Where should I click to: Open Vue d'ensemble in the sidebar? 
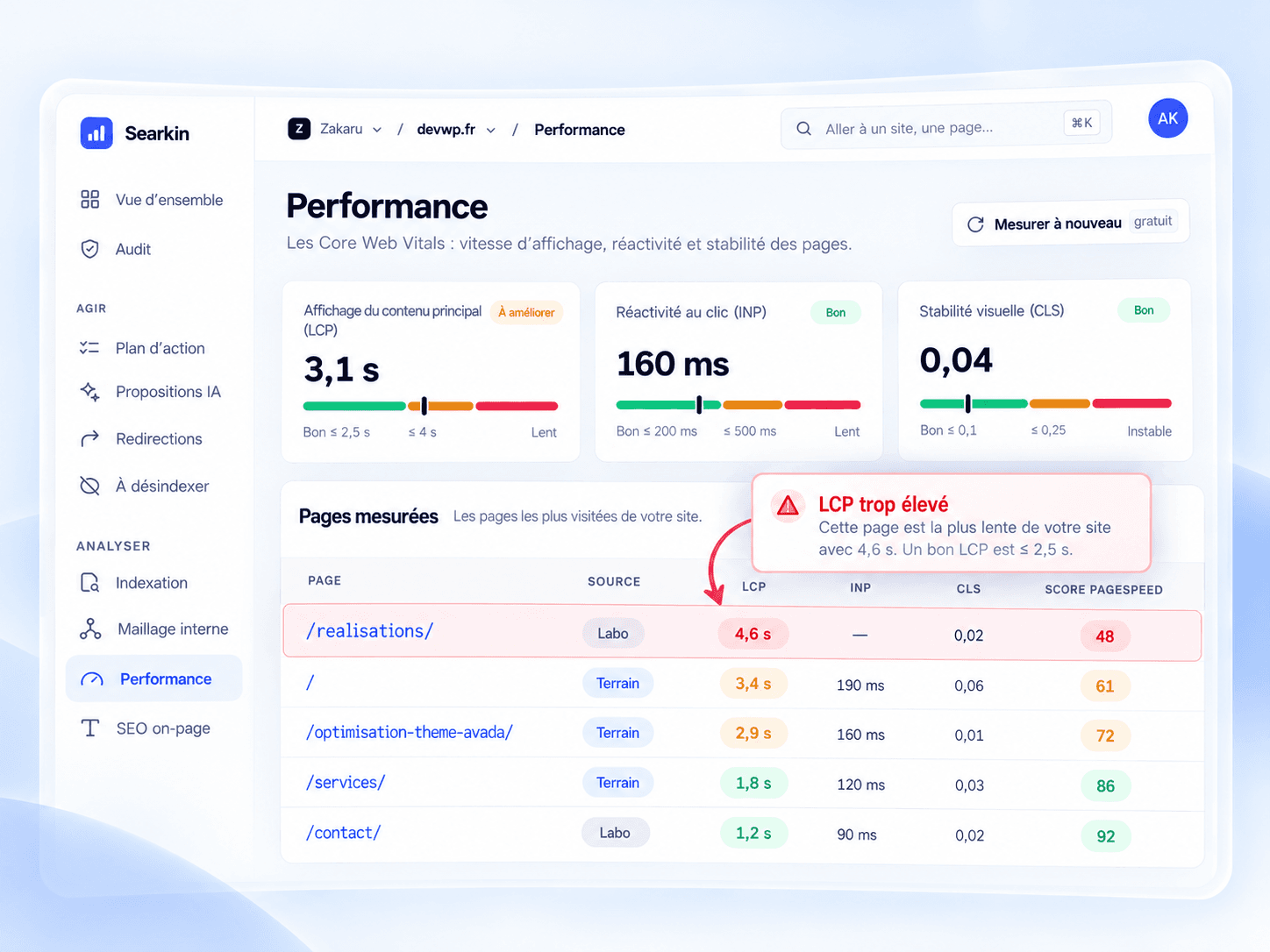point(151,200)
